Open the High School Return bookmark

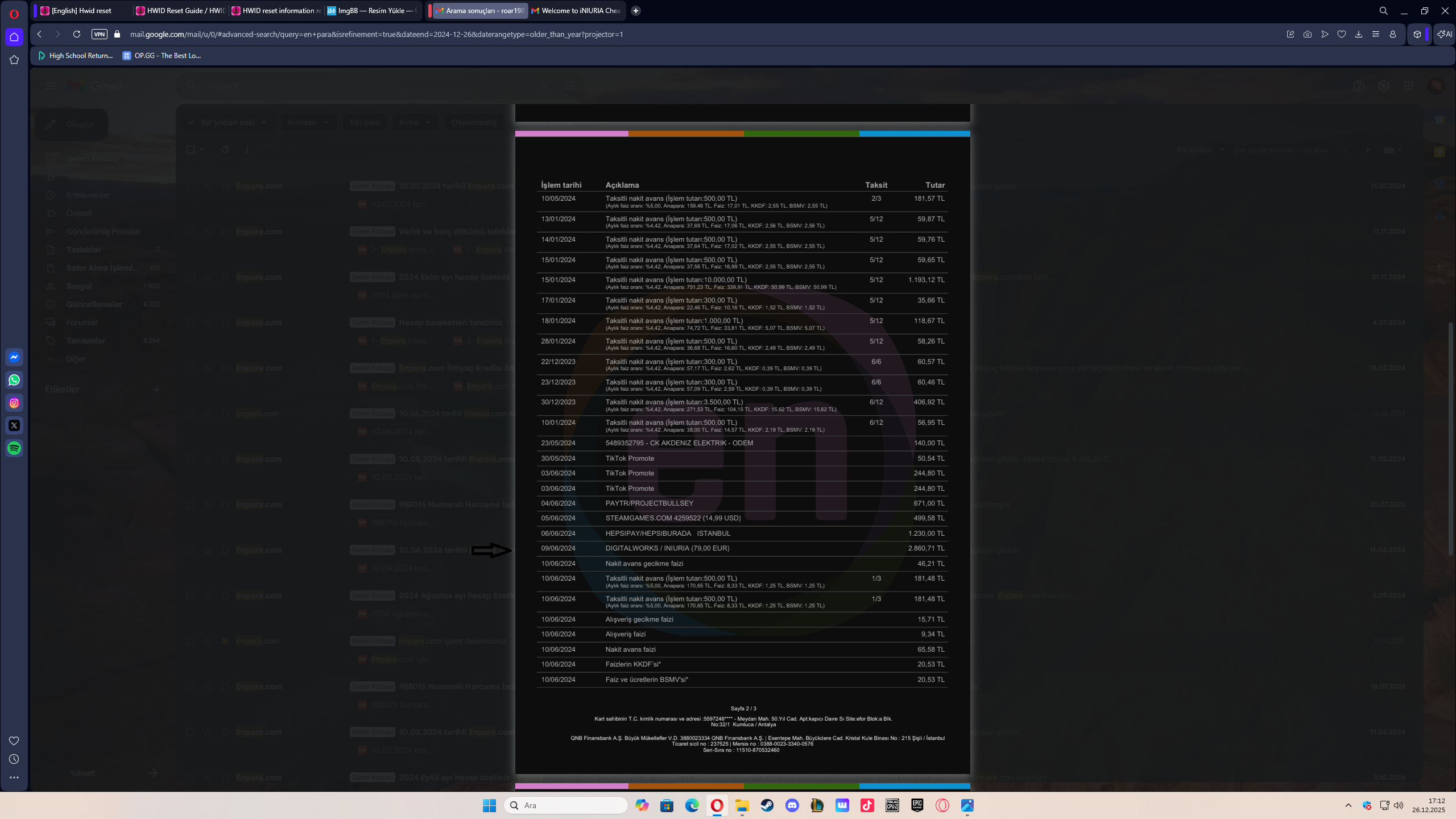[75, 56]
